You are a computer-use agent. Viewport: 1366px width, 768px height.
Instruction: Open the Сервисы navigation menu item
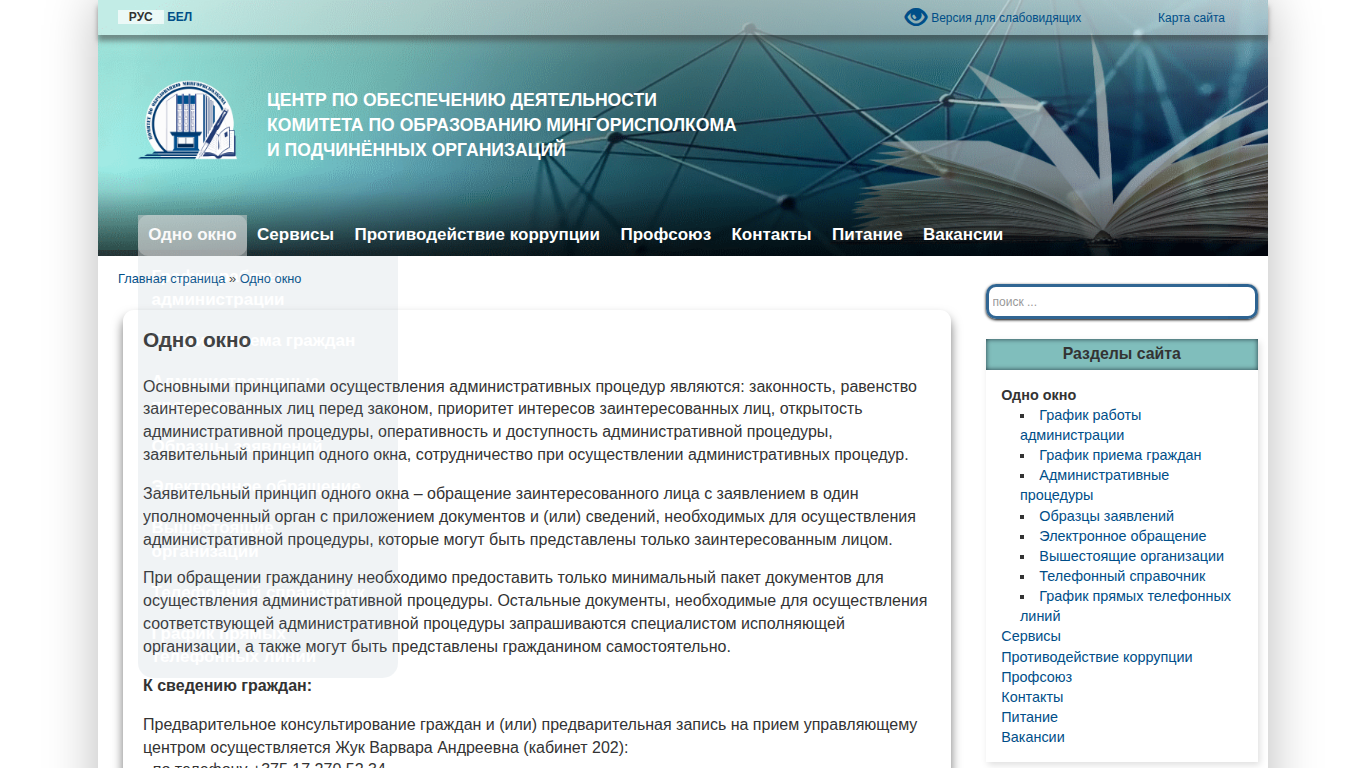pos(295,235)
